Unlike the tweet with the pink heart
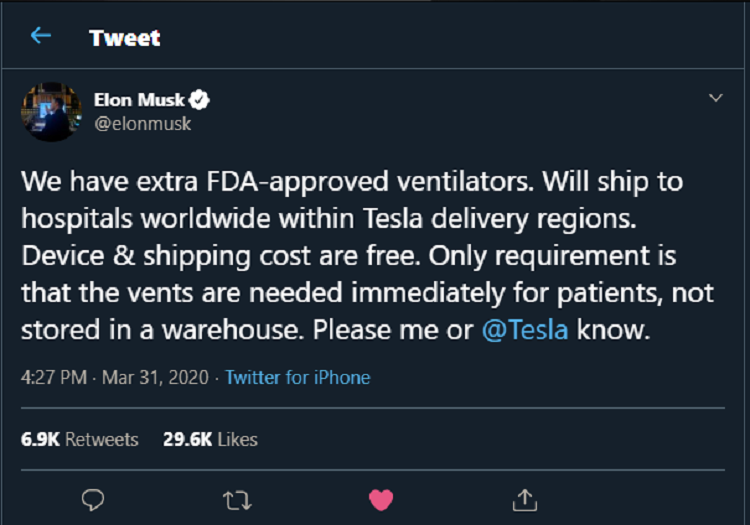Viewport: 750px width, 525px height. (x=380, y=498)
